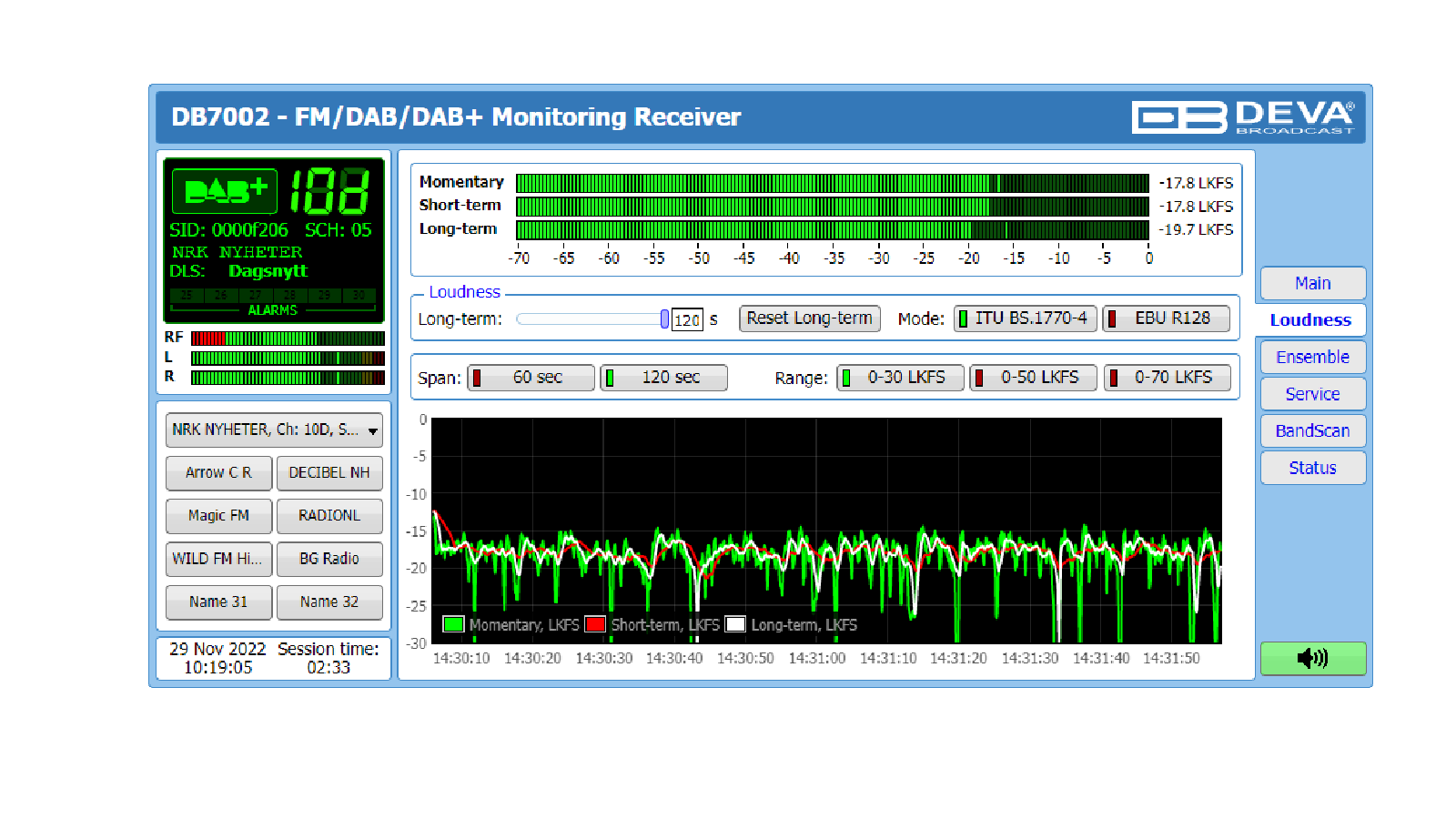The height and width of the screenshot is (819, 1456).
Task: Set span to 60 sec
Action: [531, 378]
